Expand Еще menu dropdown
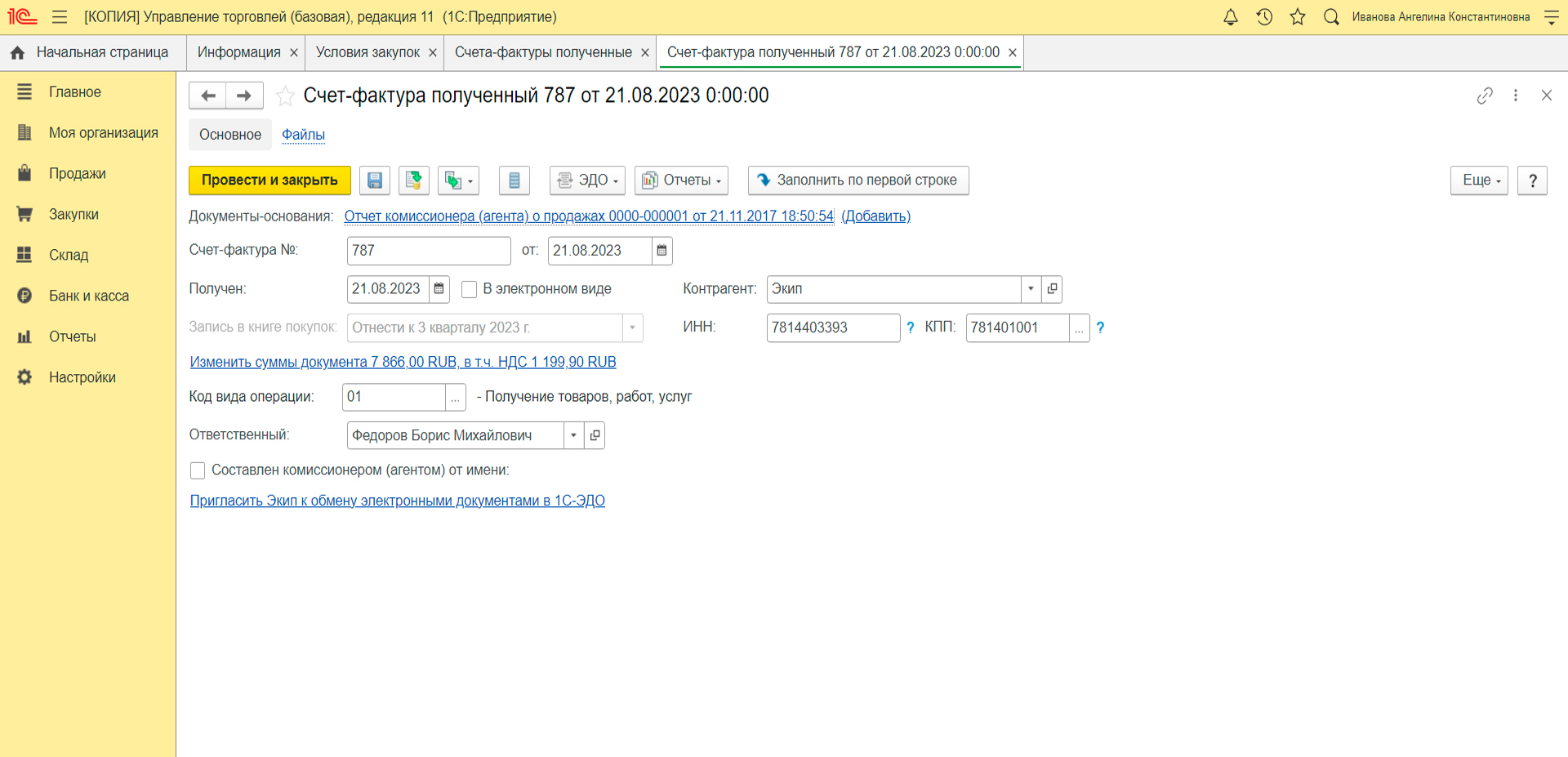This screenshot has width=1568, height=757. (1479, 180)
